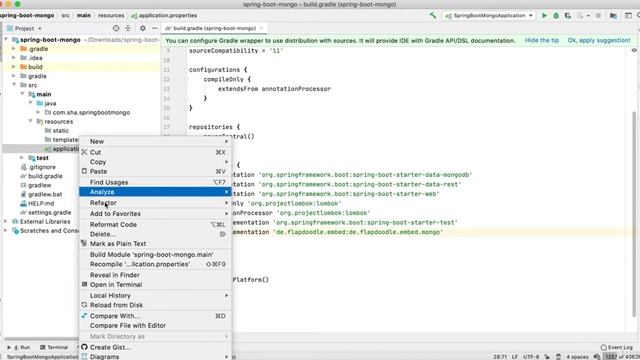Choose Compare File with Editor

155,326
